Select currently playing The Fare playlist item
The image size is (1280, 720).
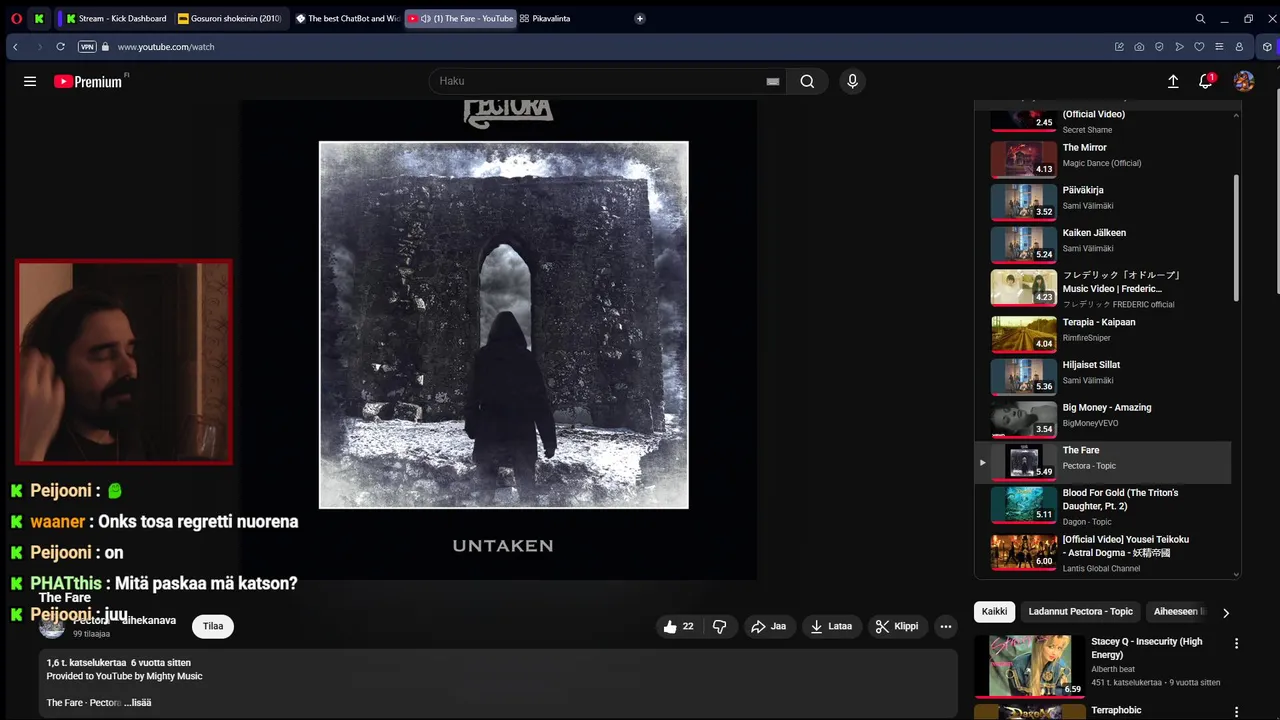pos(1103,462)
